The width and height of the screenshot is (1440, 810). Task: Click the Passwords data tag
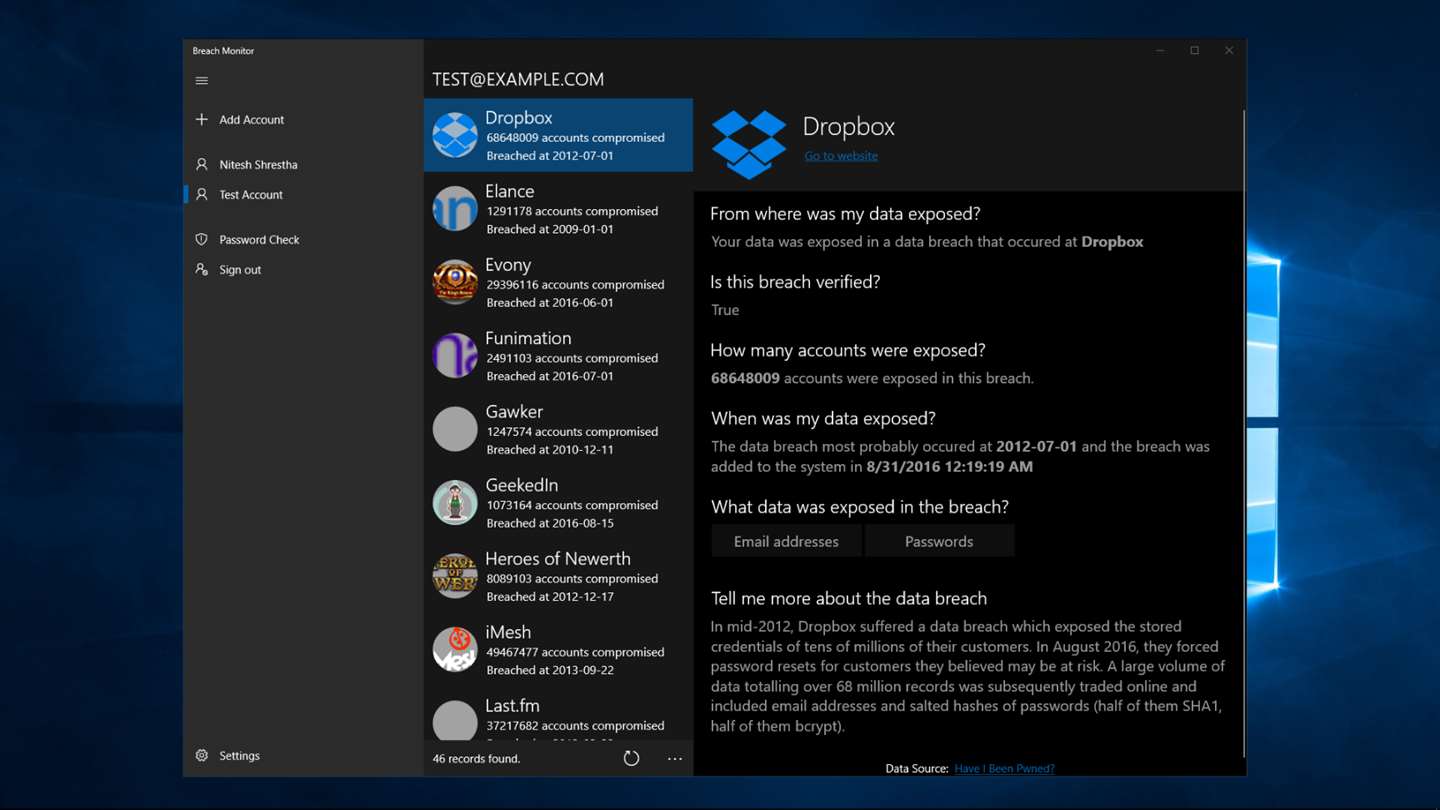(x=939, y=541)
